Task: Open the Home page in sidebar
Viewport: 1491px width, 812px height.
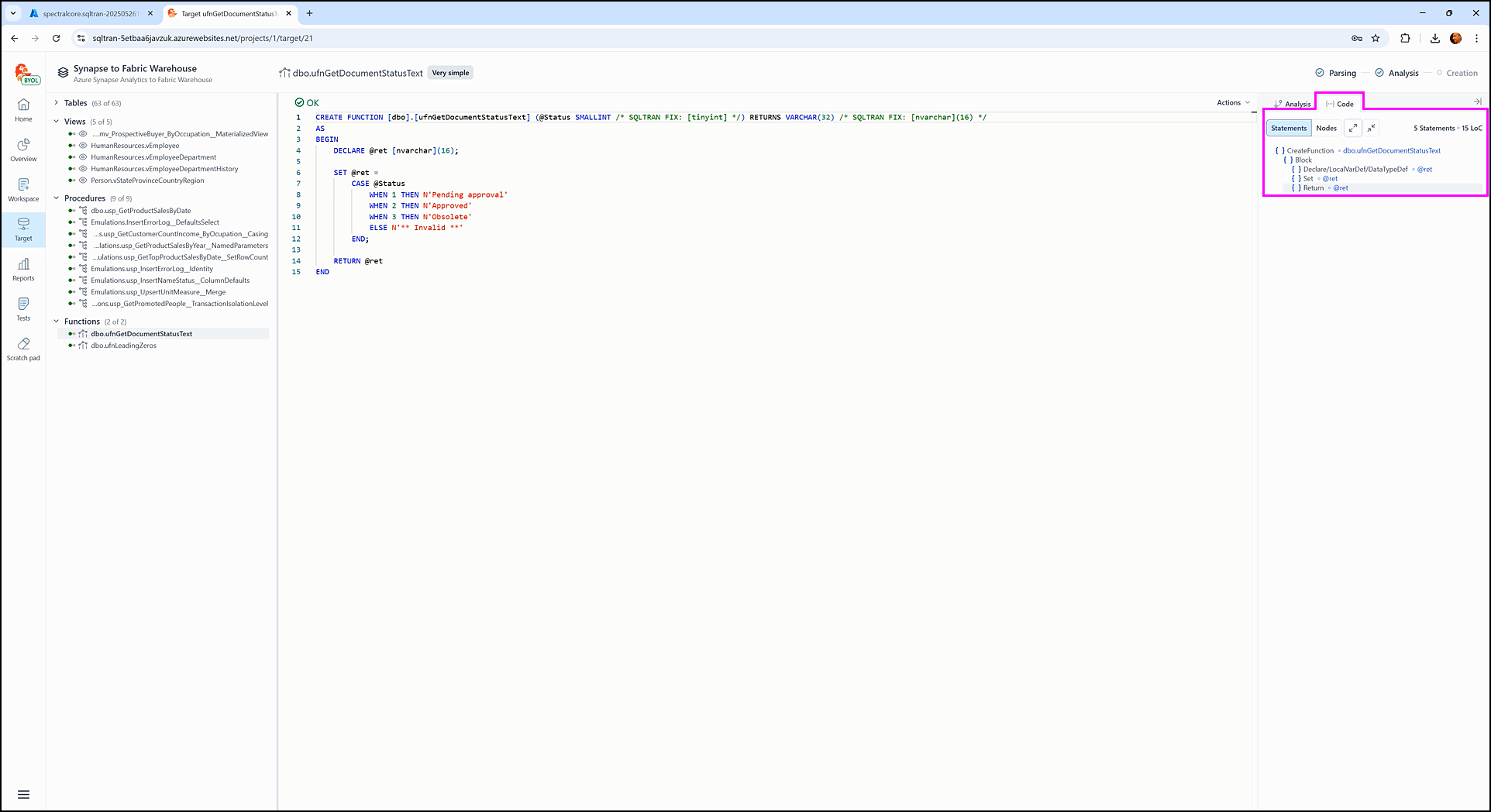Action: pos(23,109)
